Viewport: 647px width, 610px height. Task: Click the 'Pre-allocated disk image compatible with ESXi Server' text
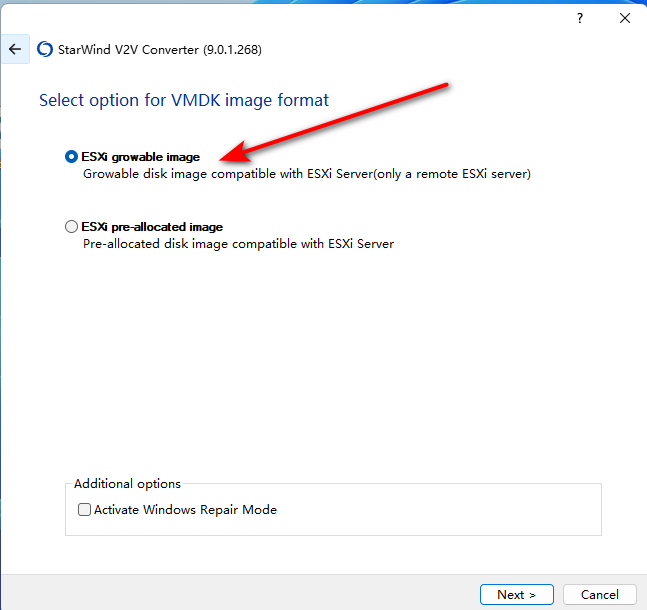(238, 244)
